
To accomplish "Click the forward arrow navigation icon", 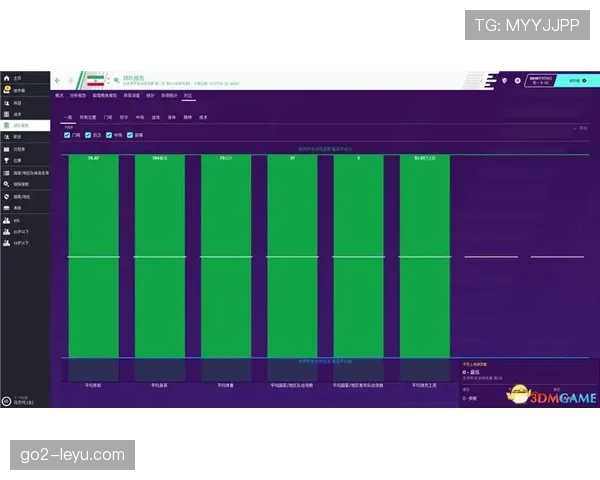I will click(x=70, y=80).
